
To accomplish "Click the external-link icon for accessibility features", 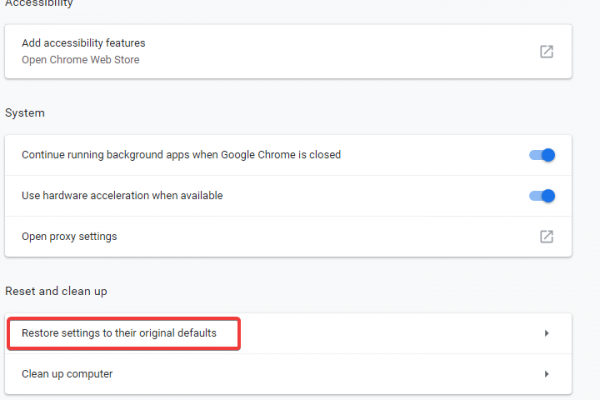I will tap(546, 52).
